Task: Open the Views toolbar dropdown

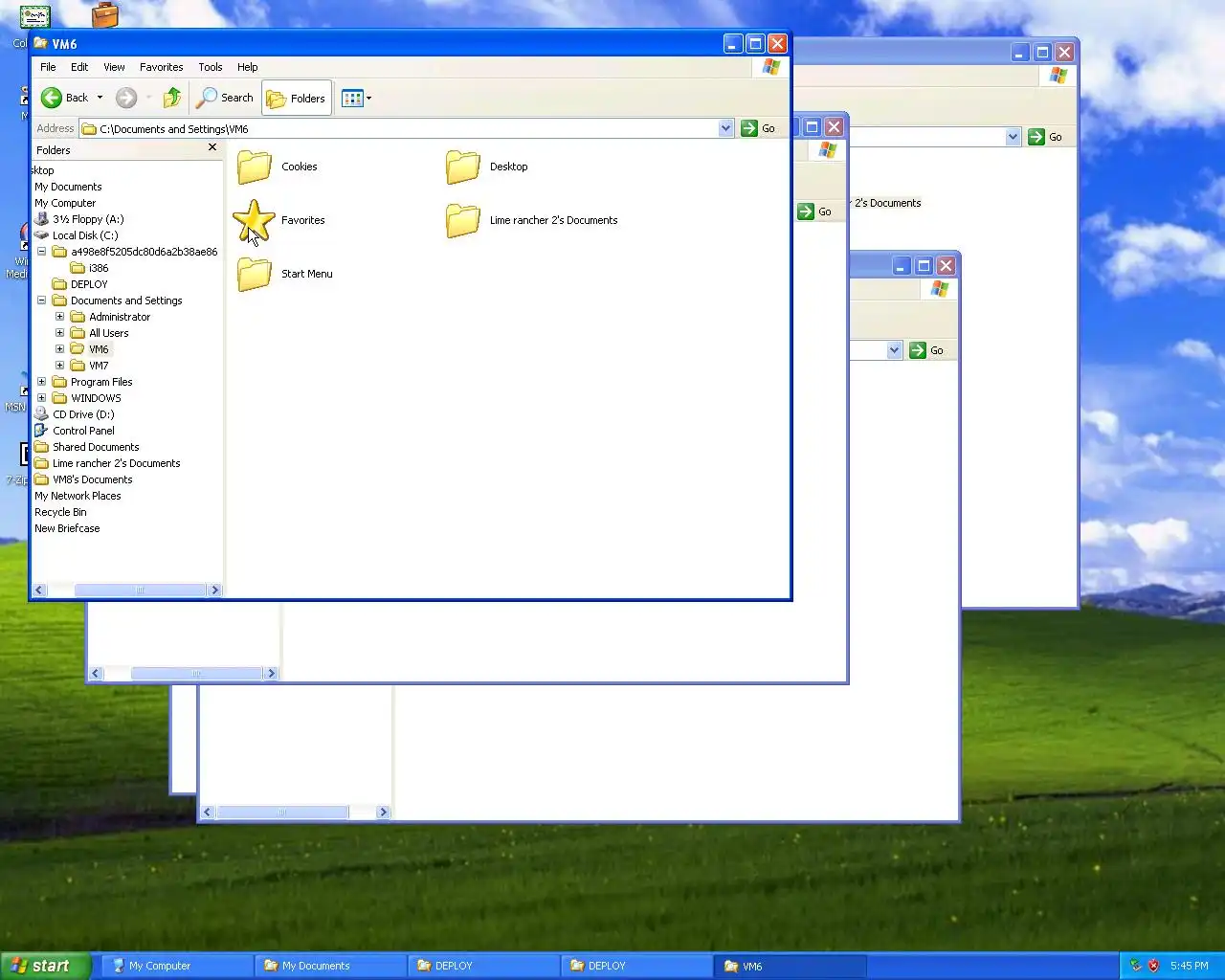Action: [357, 98]
